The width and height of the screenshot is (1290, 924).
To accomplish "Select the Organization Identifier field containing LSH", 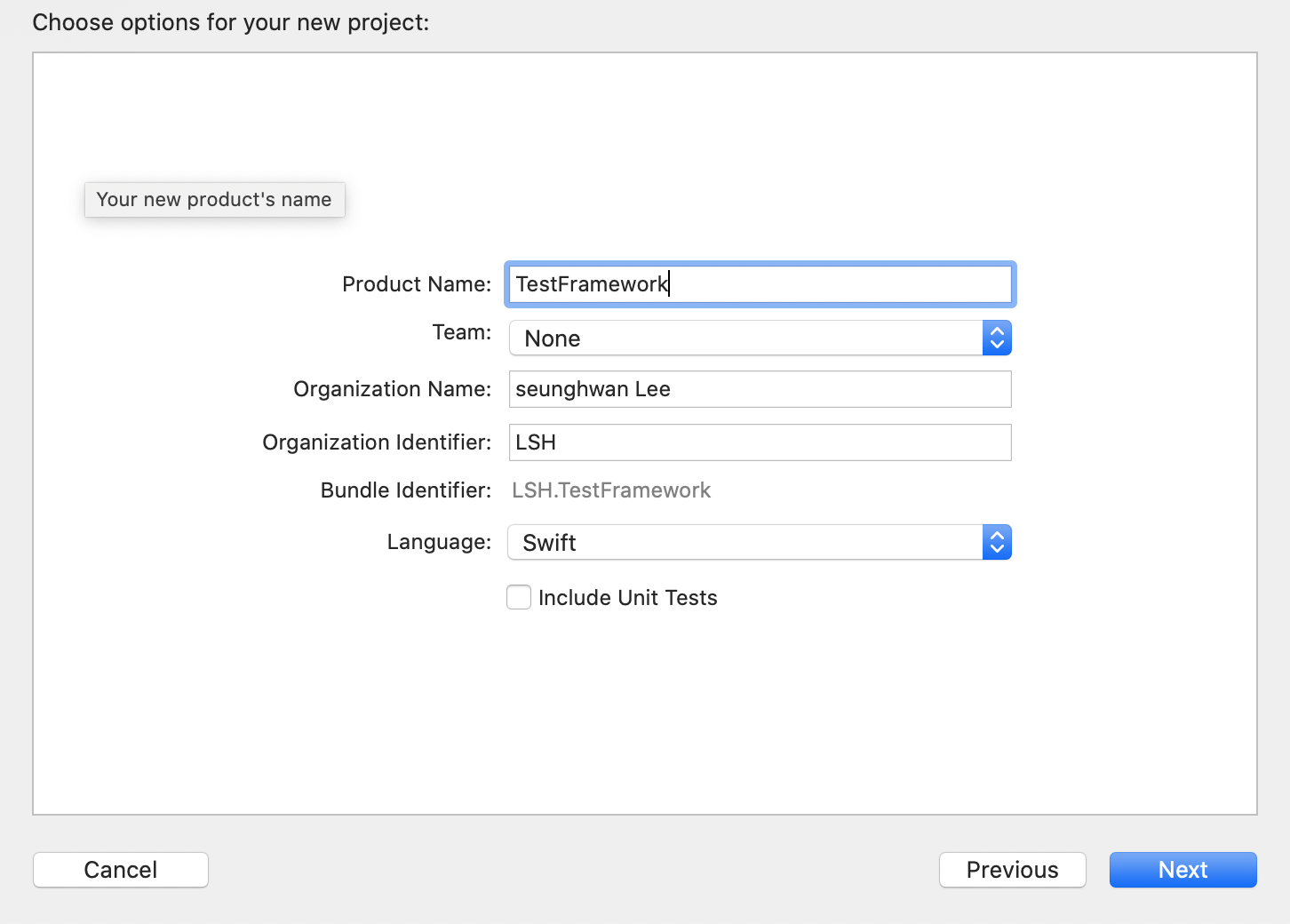I will 760,442.
